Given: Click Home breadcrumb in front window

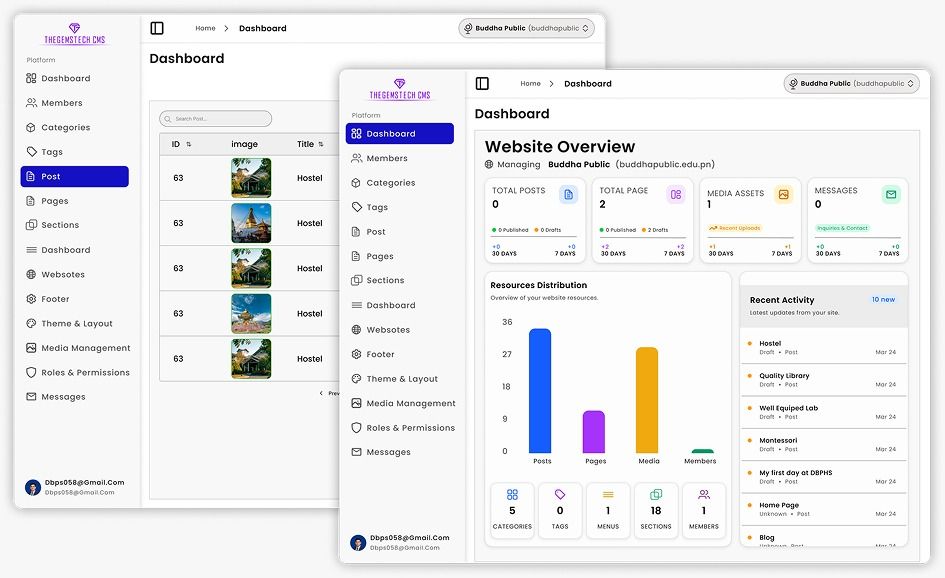Looking at the screenshot, I should coord(530,84).
